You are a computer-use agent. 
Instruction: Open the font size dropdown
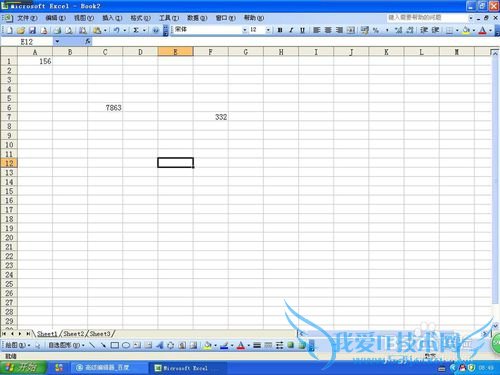tap(268, 30)
